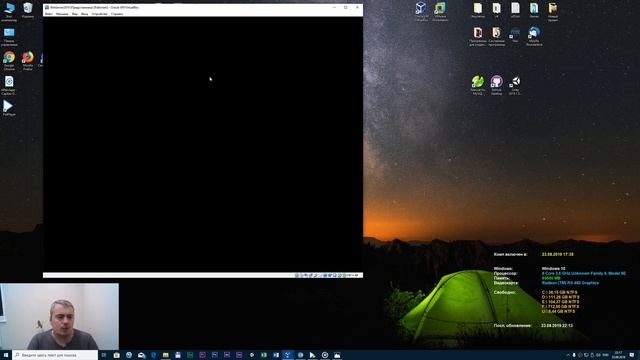This screenshot has height=360, width=640.
Task: Open the Справка menu in VirtualBox window
Action: [x=117, y=14]
